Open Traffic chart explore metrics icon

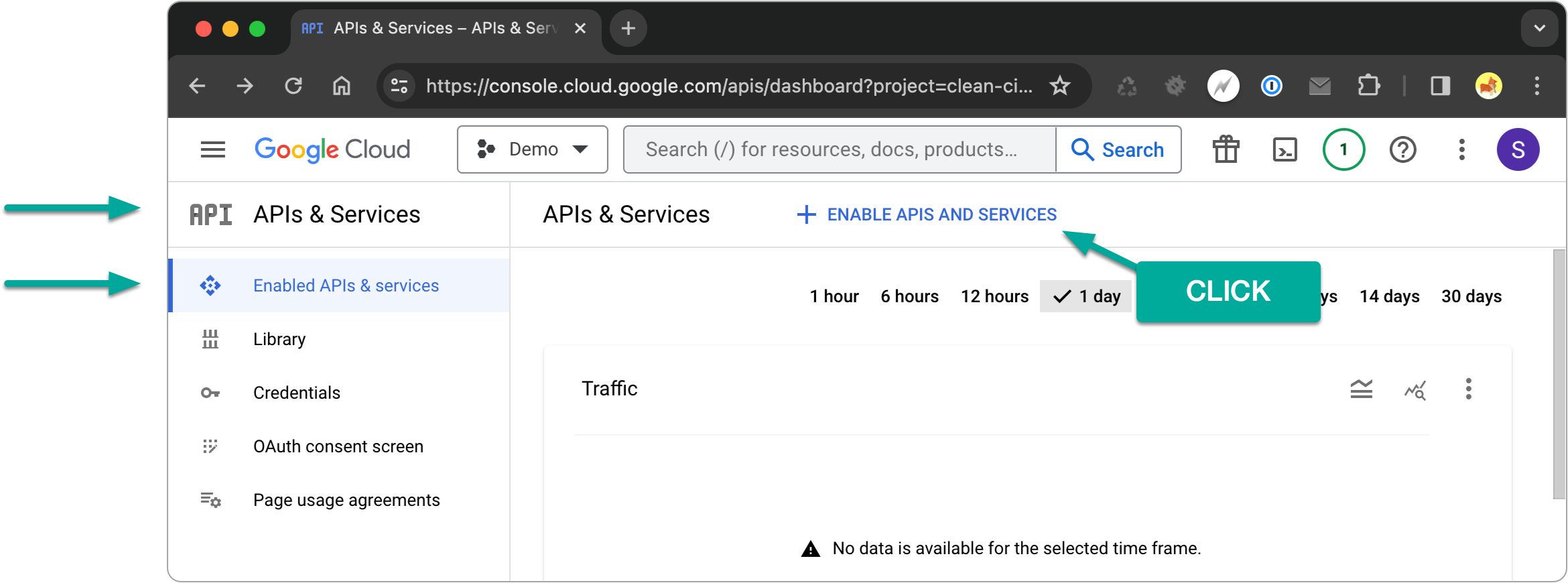pyautogui.click(x=1415, y=389)
